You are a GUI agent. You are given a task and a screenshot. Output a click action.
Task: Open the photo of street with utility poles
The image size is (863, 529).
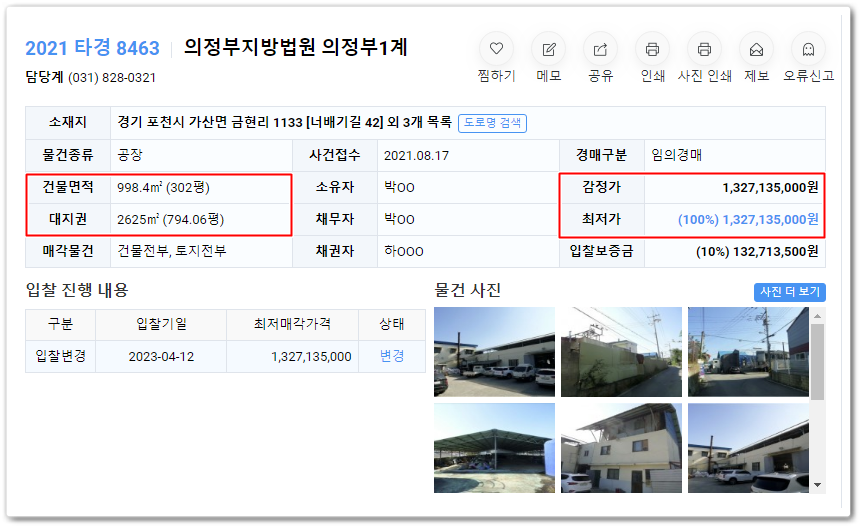(748, 352)
